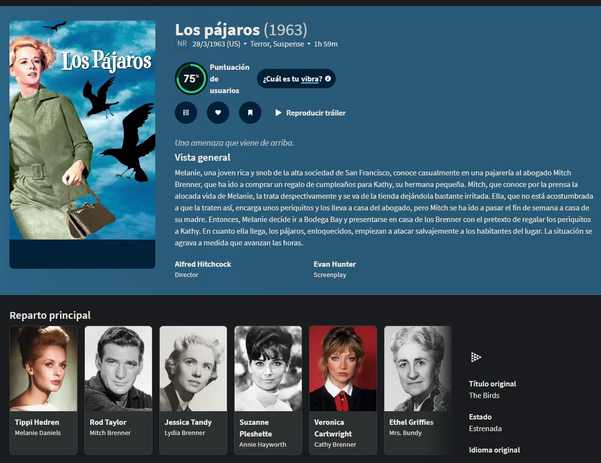Click Los Pájaros movie poster
Viewport: 601px width, 463px height.
click(x=82, y=130)
